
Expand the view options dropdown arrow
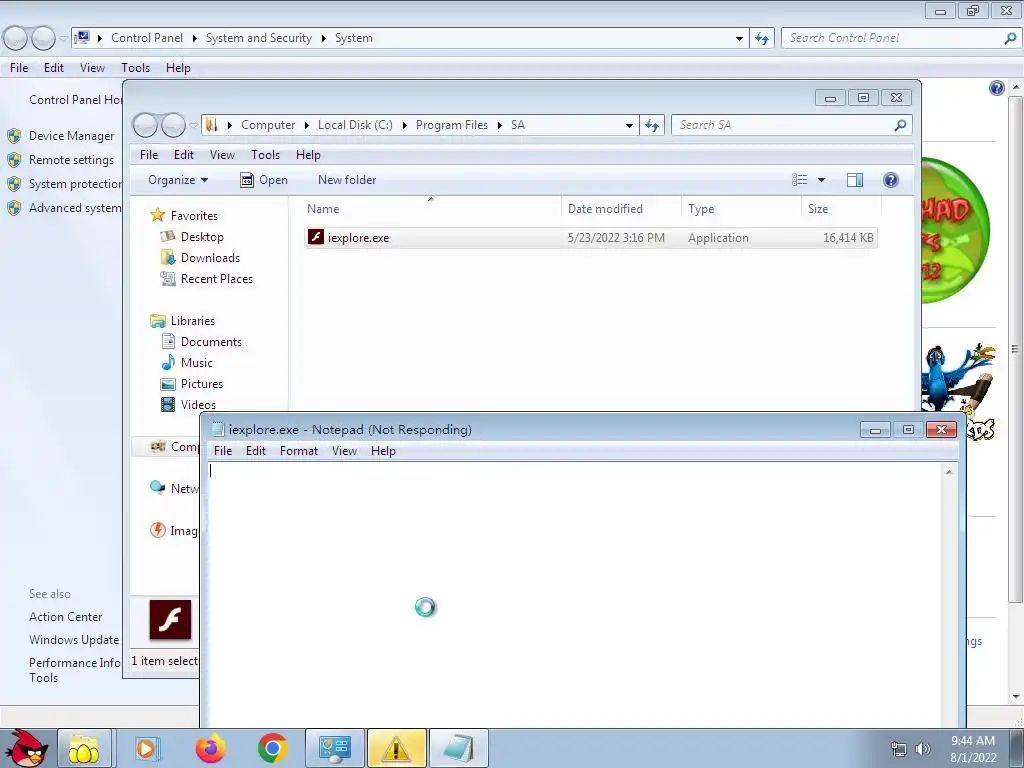click(x=822, y=180)
